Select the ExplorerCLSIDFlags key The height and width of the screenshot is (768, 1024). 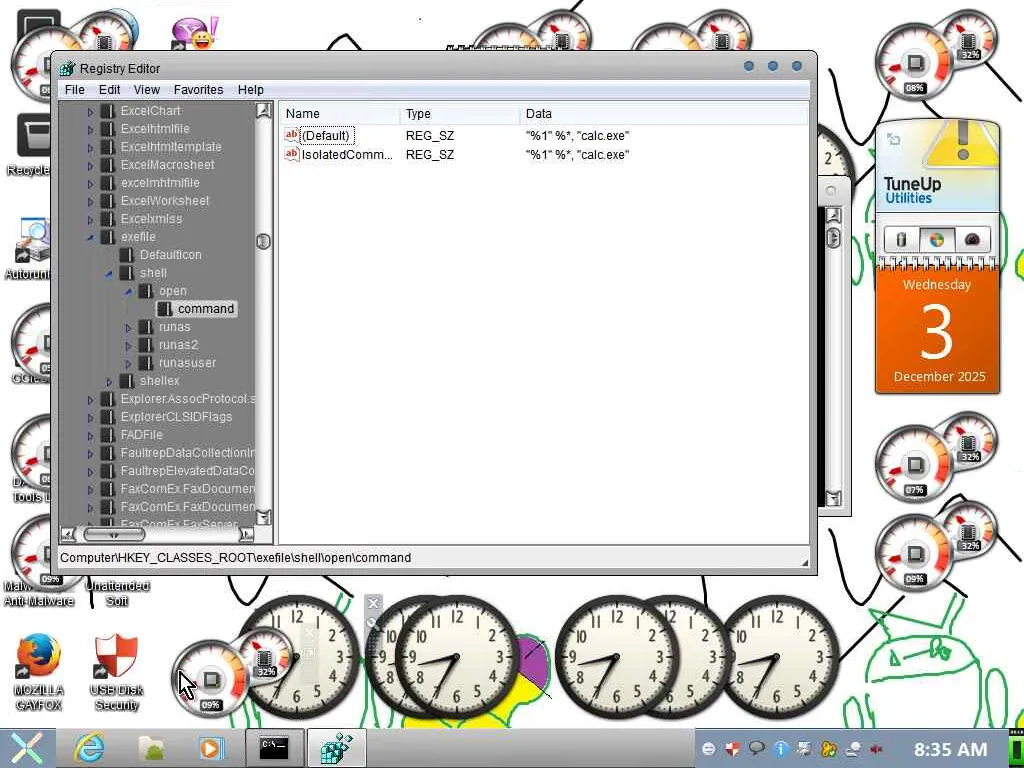click(176, 417)
